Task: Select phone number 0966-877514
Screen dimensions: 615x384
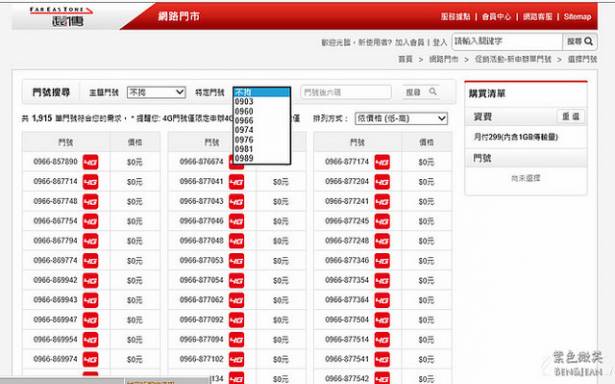Action: point(347,339)
